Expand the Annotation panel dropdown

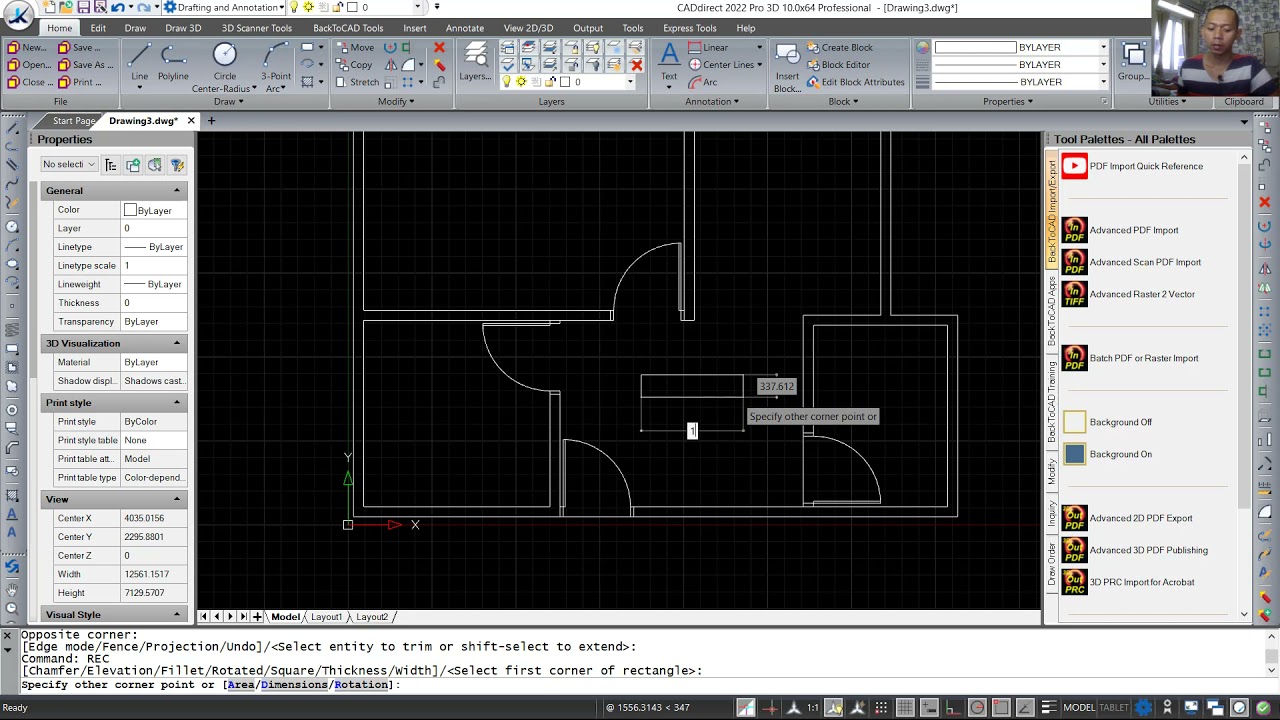point(712,101)
